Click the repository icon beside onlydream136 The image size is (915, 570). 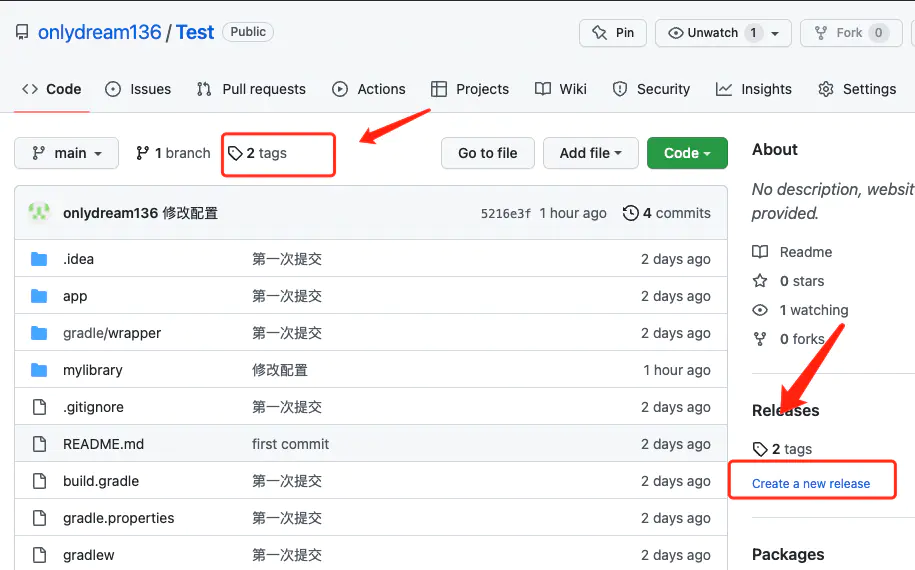(x=22, y=32)
